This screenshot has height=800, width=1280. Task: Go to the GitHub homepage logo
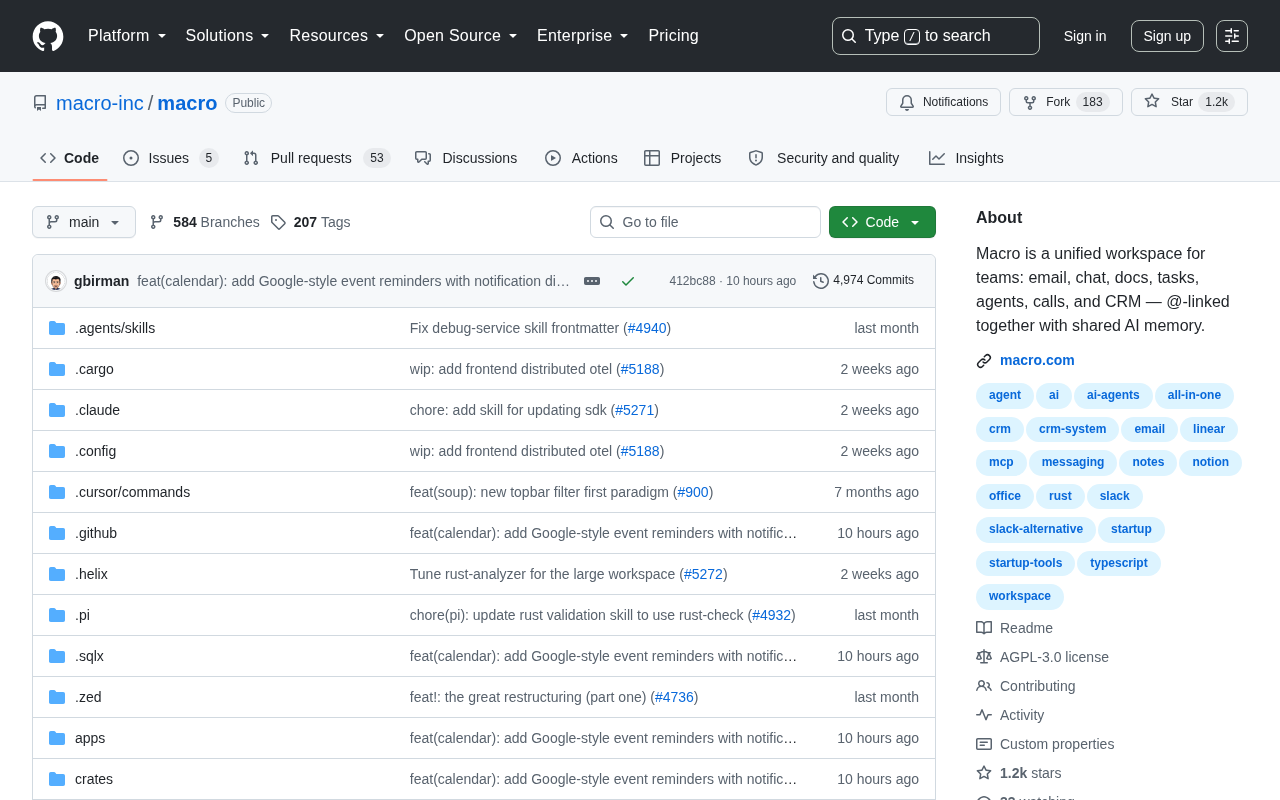(48, 36)
